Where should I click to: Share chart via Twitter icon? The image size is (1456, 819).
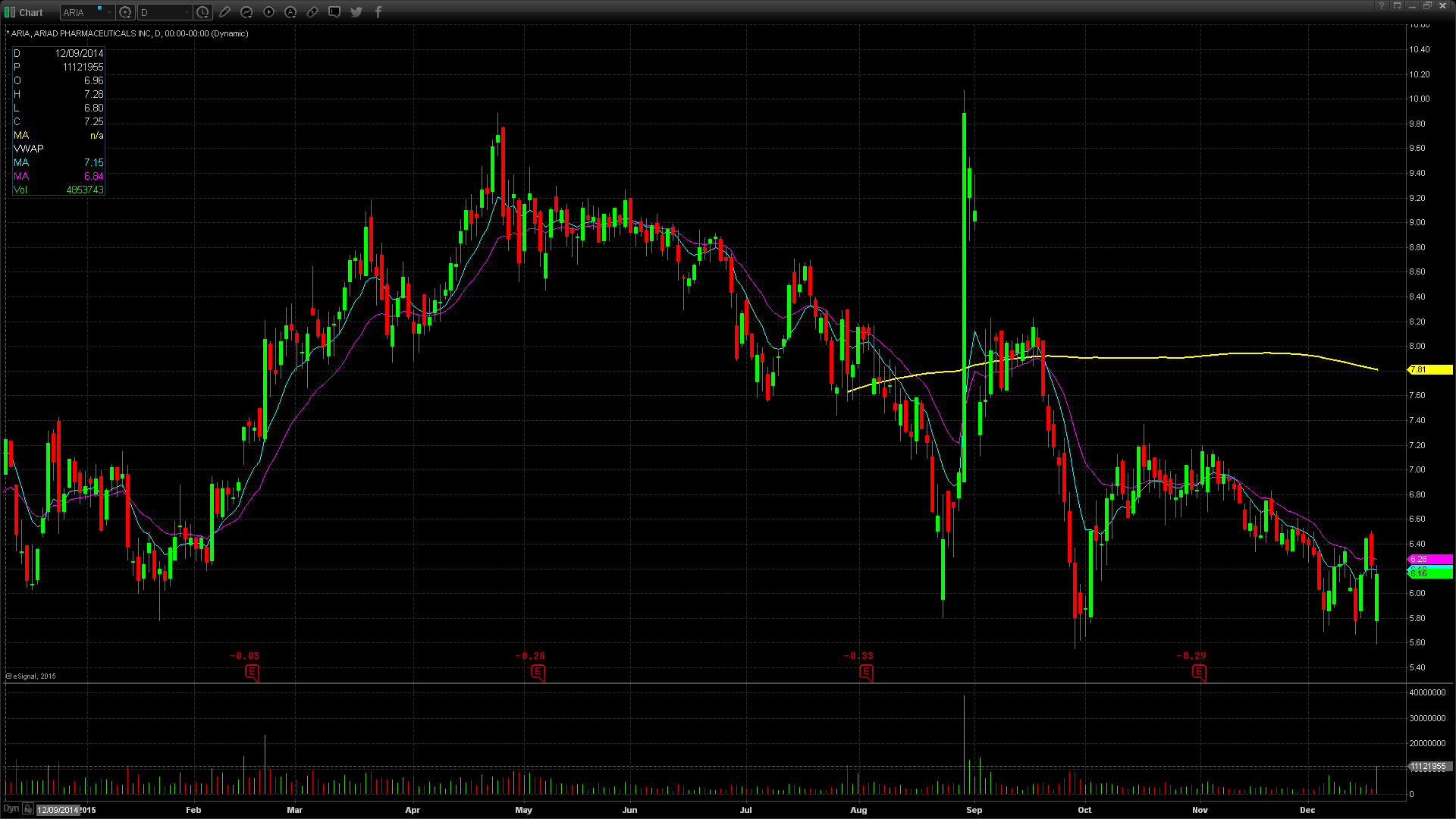pos(356,12)
